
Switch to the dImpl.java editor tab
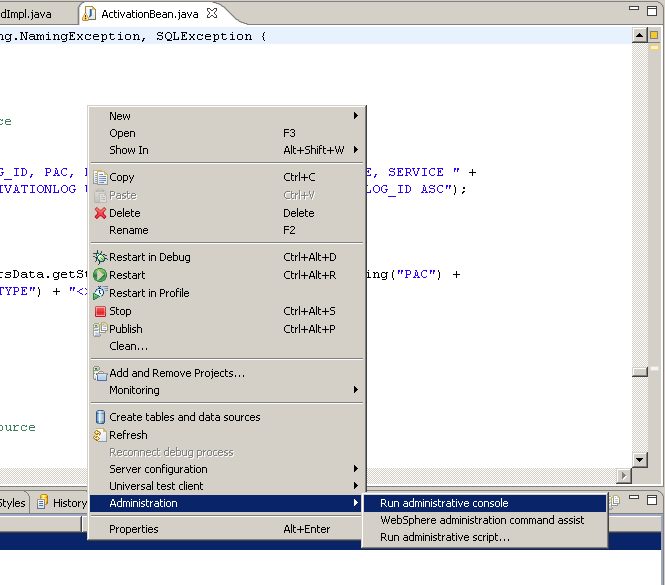click(26, 14)
